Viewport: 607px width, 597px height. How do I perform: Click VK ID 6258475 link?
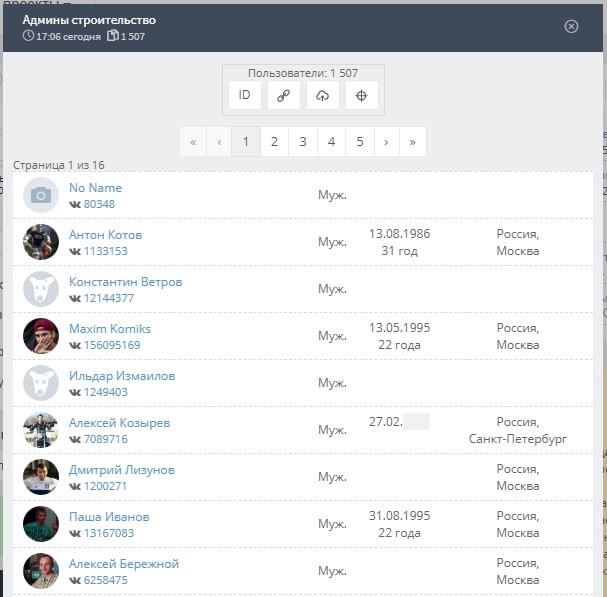coord(98,580)
